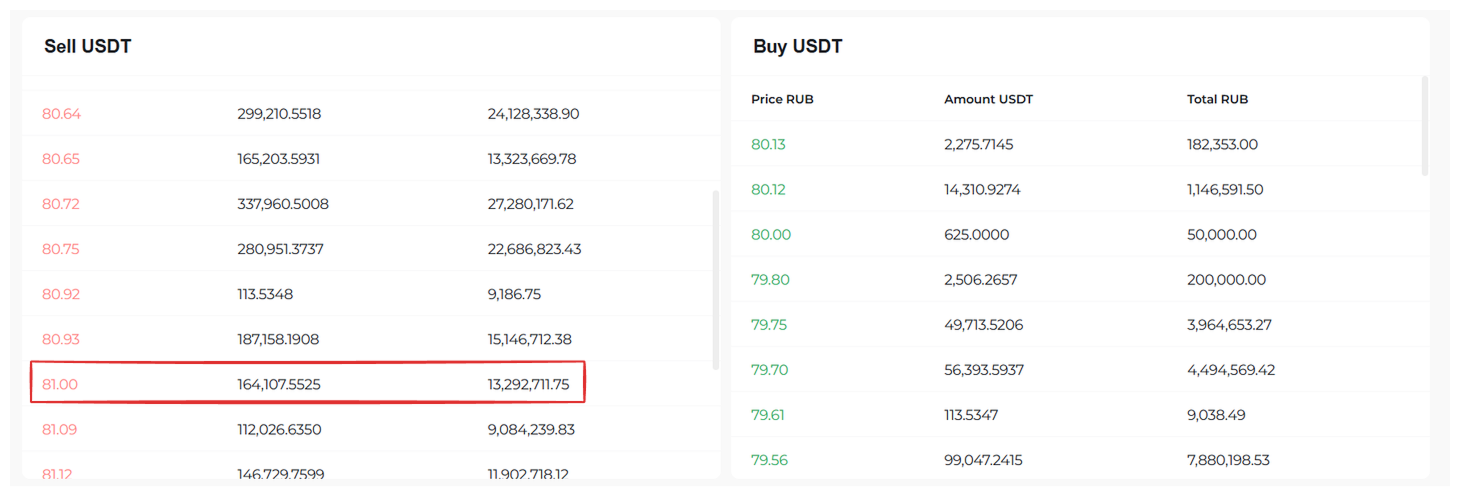The height and width of the screenshot is (496, 1460).
Task: Click the Buy USDT scrollbar
Action: pos(1424,126)
